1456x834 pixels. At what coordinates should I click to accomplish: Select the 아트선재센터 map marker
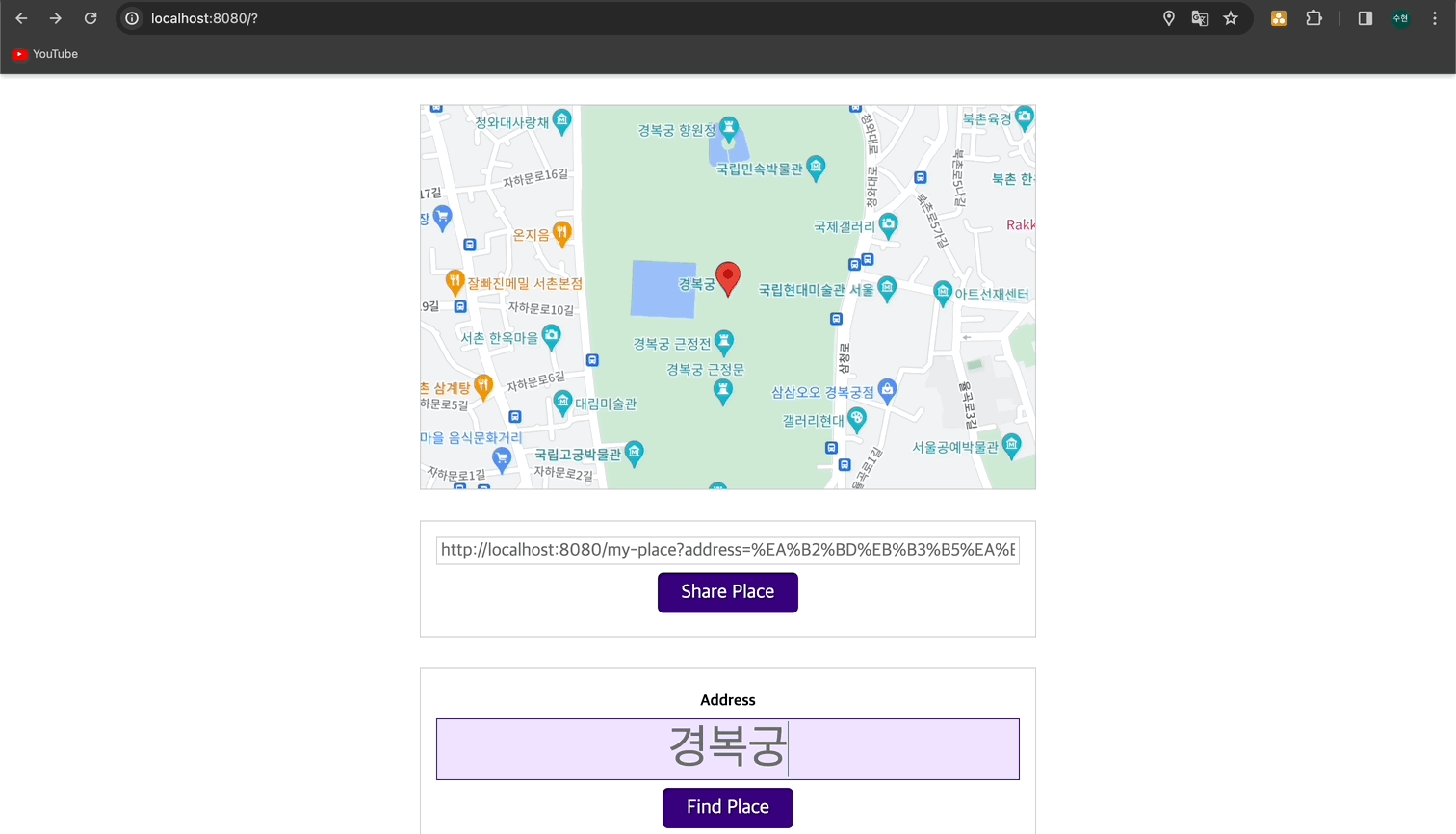click(x=943, y=293)
